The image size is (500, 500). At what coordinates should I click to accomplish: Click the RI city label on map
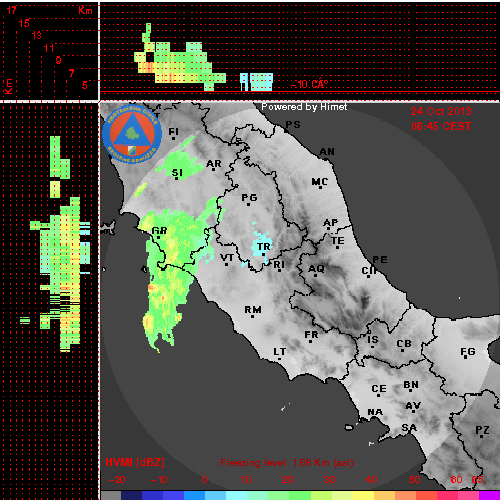pyautogui.click(x=279, y=265)
